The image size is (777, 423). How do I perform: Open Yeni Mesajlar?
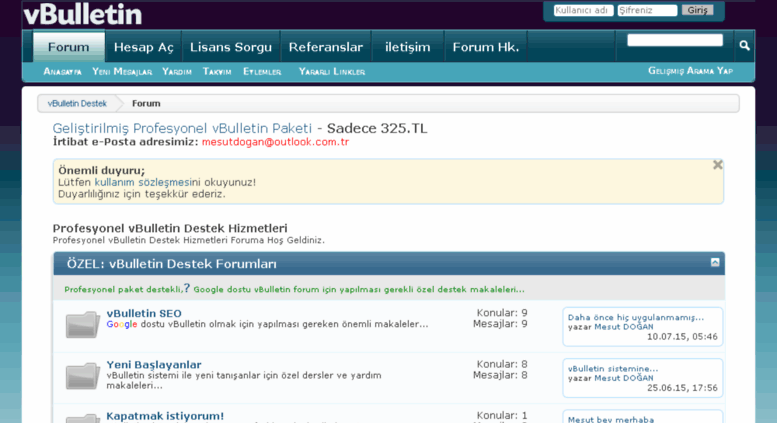[122, 72]
